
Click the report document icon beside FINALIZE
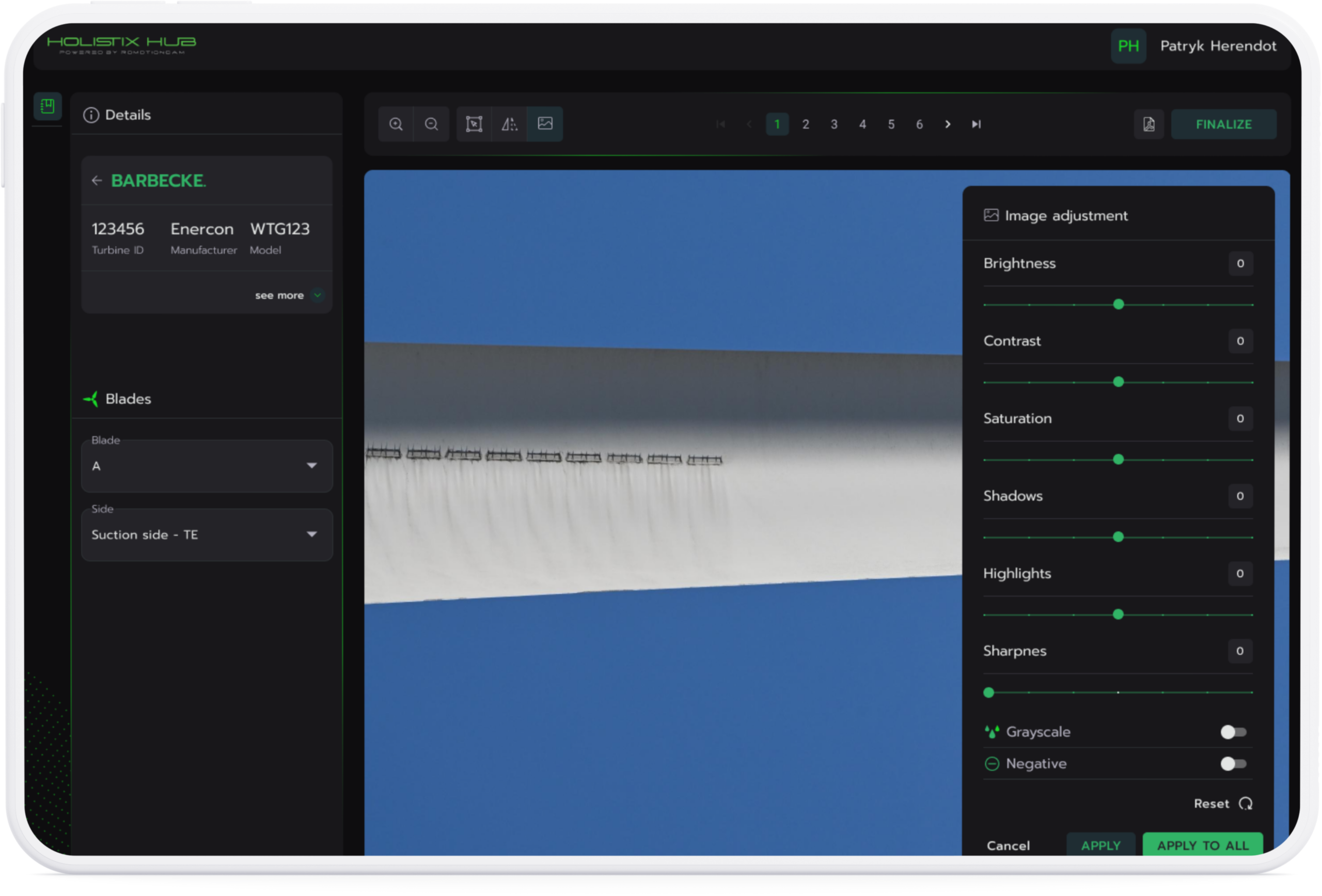pyautogui.click(x=1148, y=124)
